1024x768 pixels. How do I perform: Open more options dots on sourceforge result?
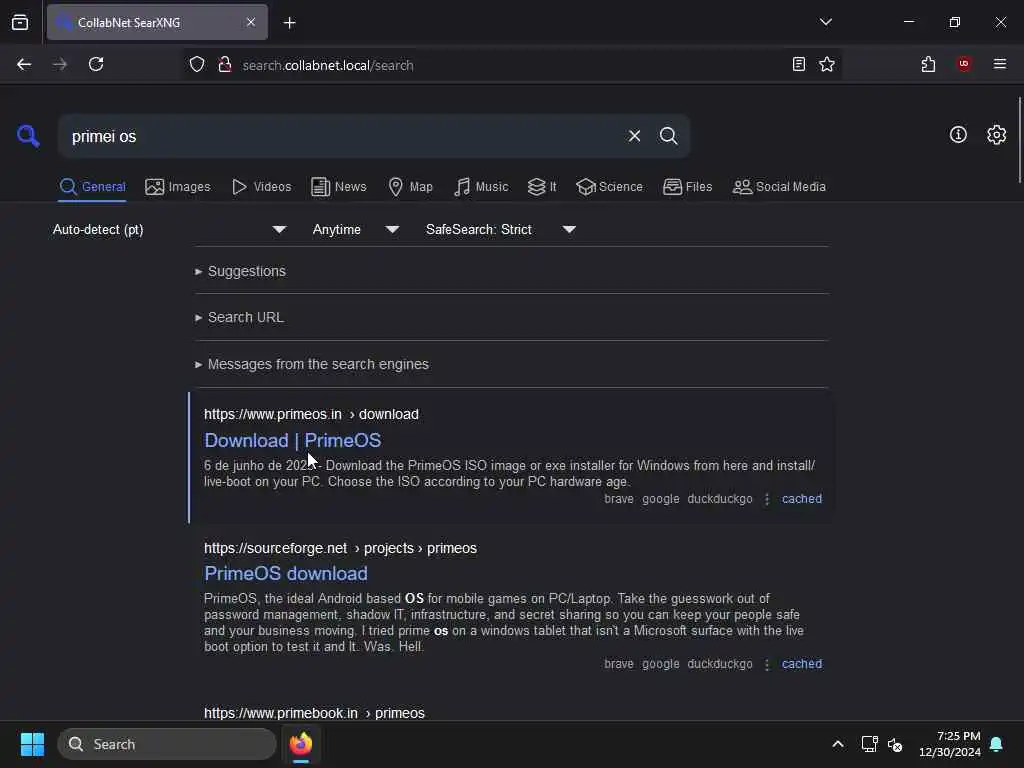(767, 665)
